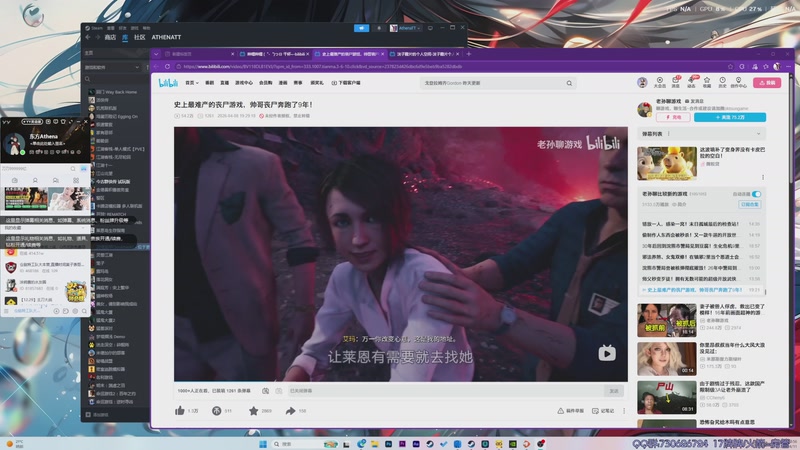Open the 老孙聊游戏 uploader avatar
Screen dimensions: 800x450
645,109
